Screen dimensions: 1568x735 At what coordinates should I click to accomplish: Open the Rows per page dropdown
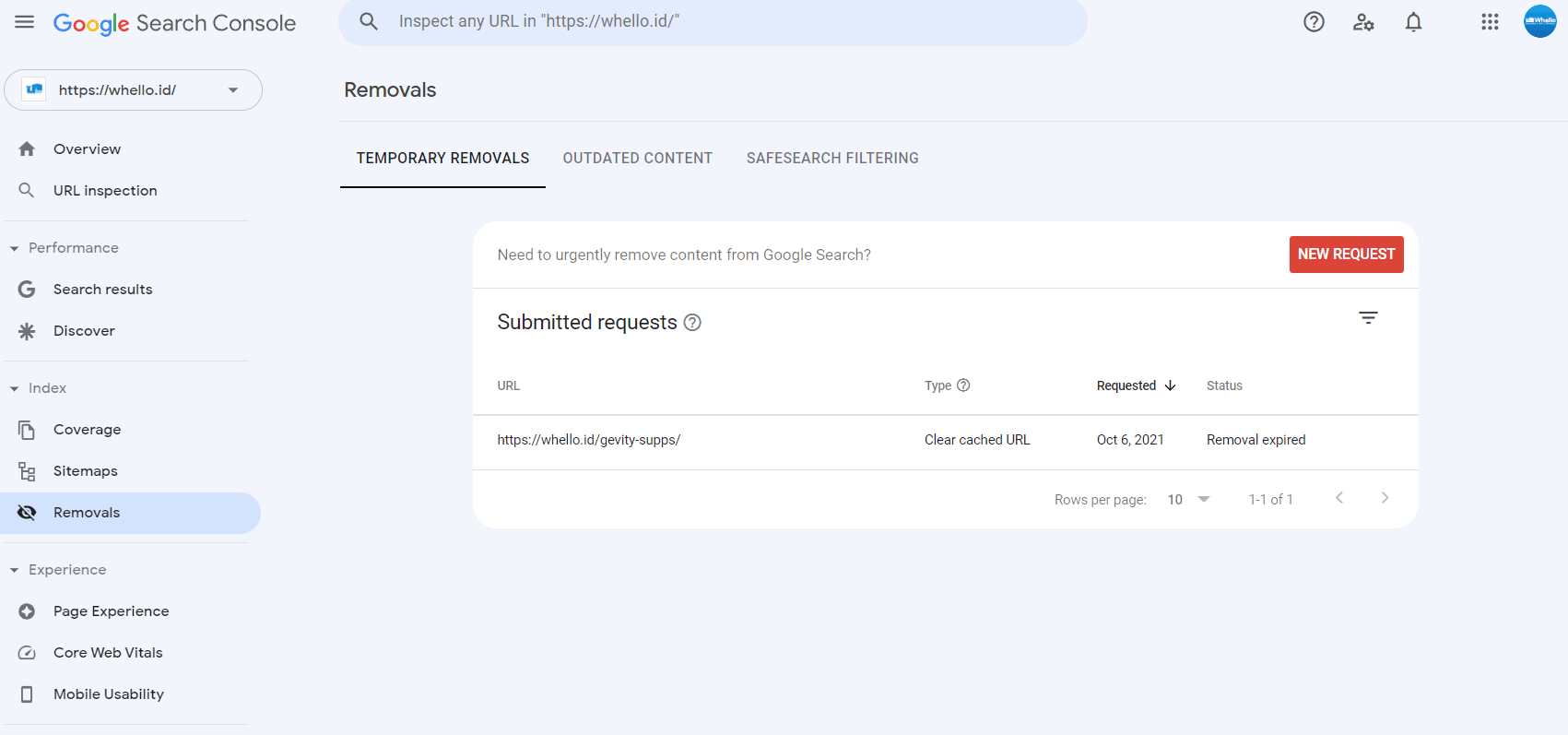(1189, 499)
